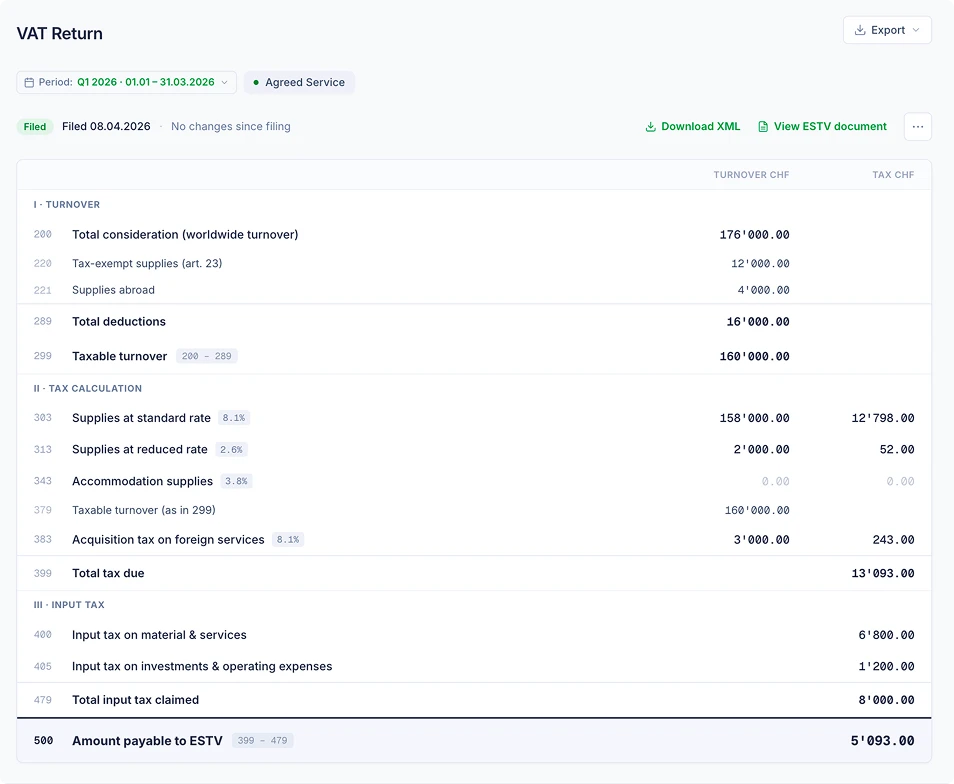Click Supplies at standard rate label
The image size is (954, 784).
[x=141, y=418]
